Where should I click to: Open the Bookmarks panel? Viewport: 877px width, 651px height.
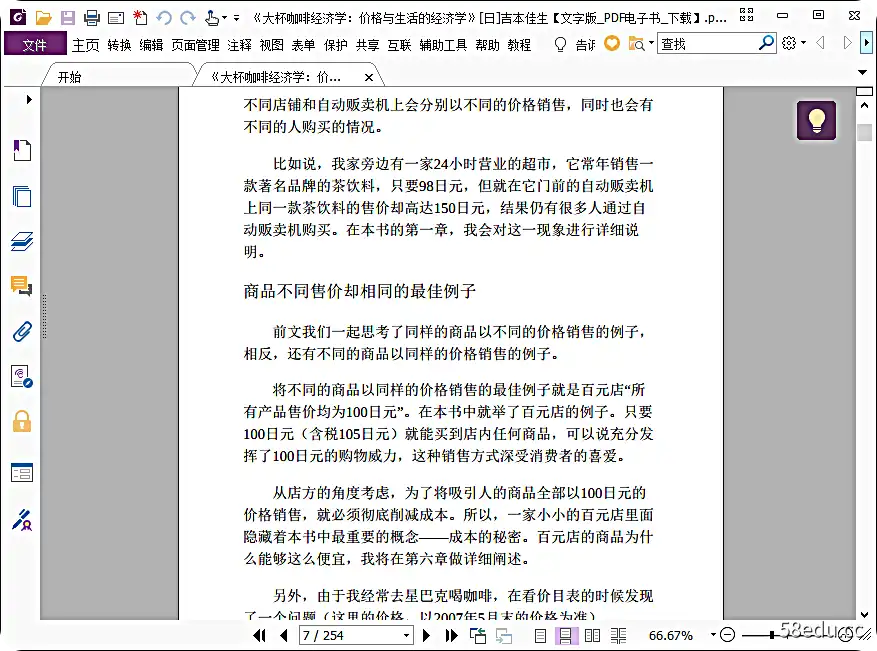[22, 150]
